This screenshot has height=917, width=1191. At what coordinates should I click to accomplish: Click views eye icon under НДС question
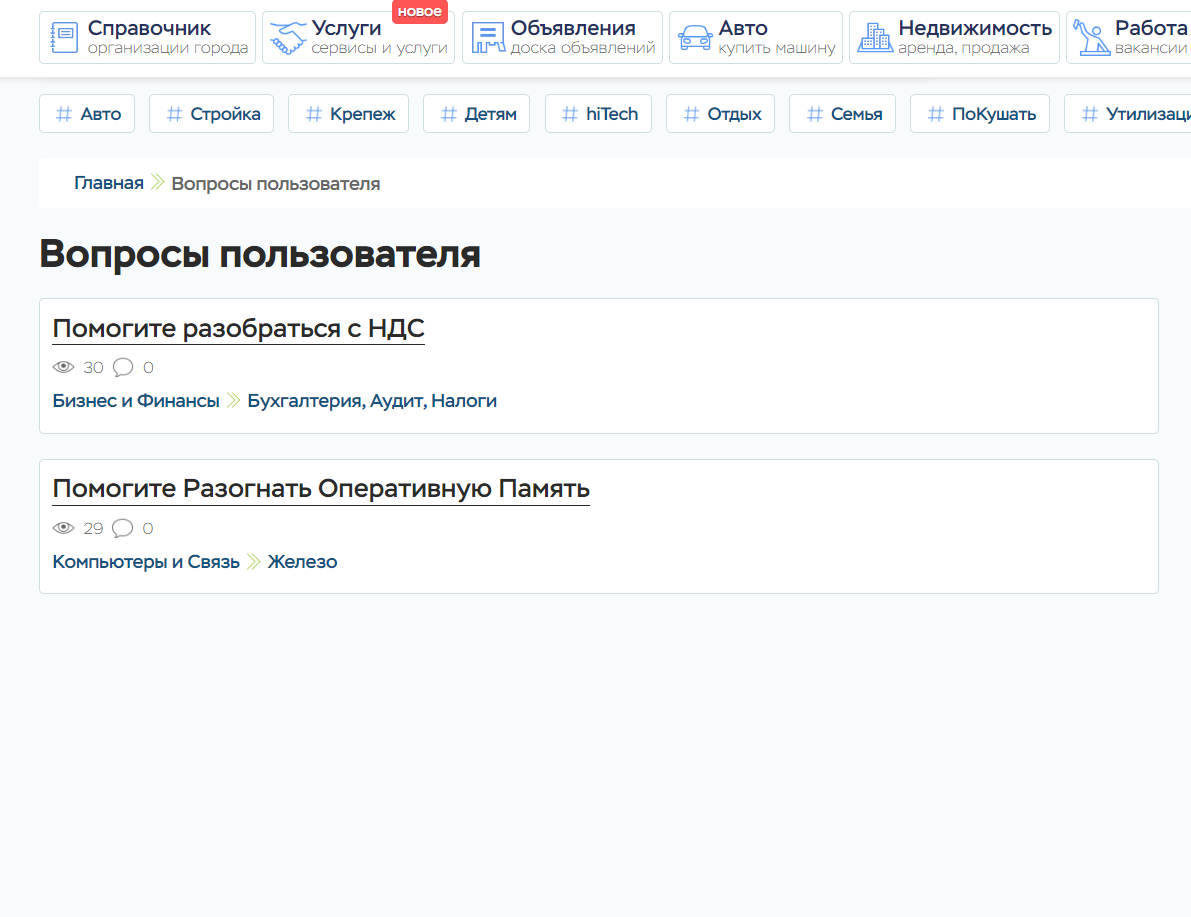click(64, 368)
